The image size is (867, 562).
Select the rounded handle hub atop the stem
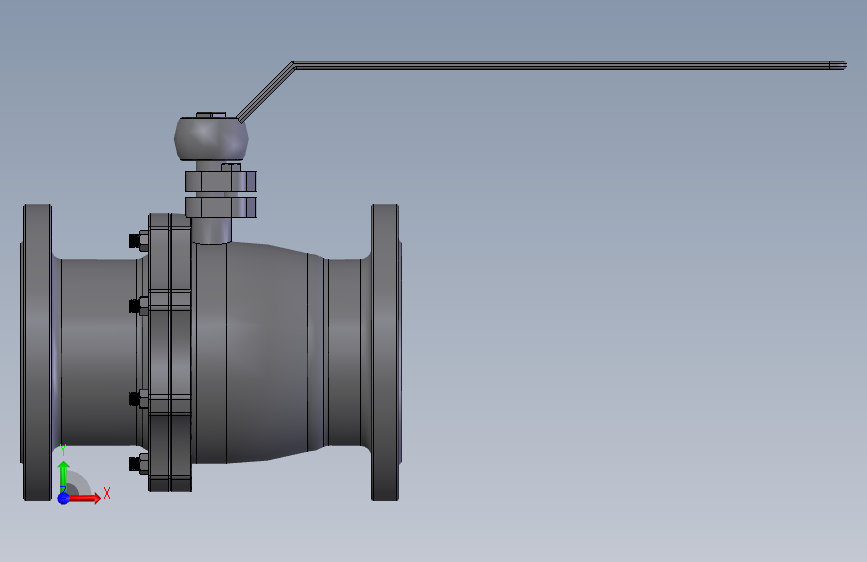pyautogui.click(x=211, y=138)
